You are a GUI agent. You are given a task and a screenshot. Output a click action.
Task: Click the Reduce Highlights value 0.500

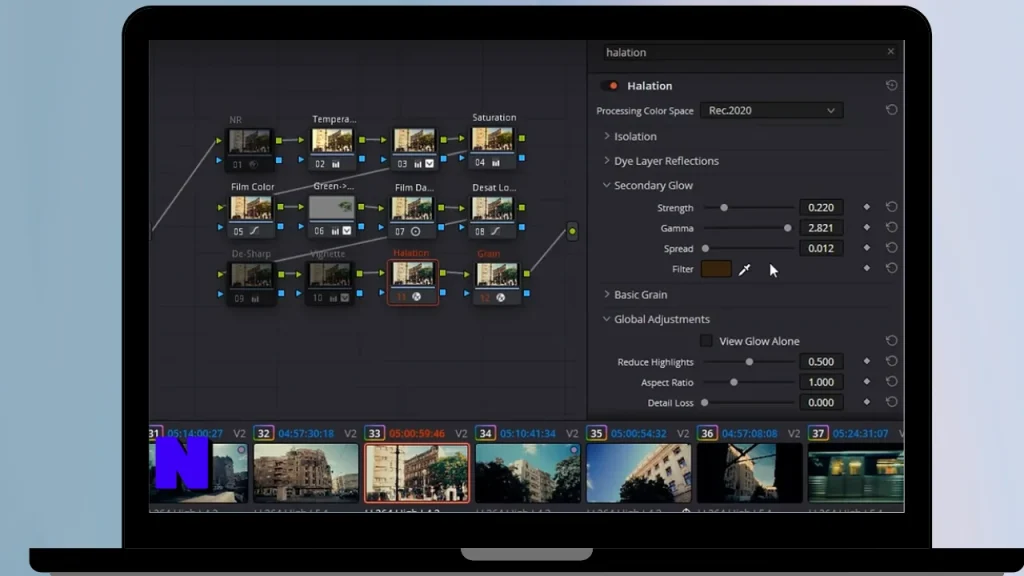(821, 362)
